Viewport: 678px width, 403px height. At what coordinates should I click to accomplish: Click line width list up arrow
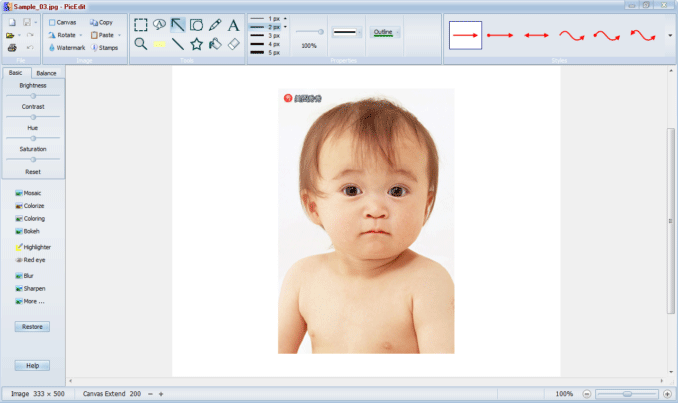point(285,19)
